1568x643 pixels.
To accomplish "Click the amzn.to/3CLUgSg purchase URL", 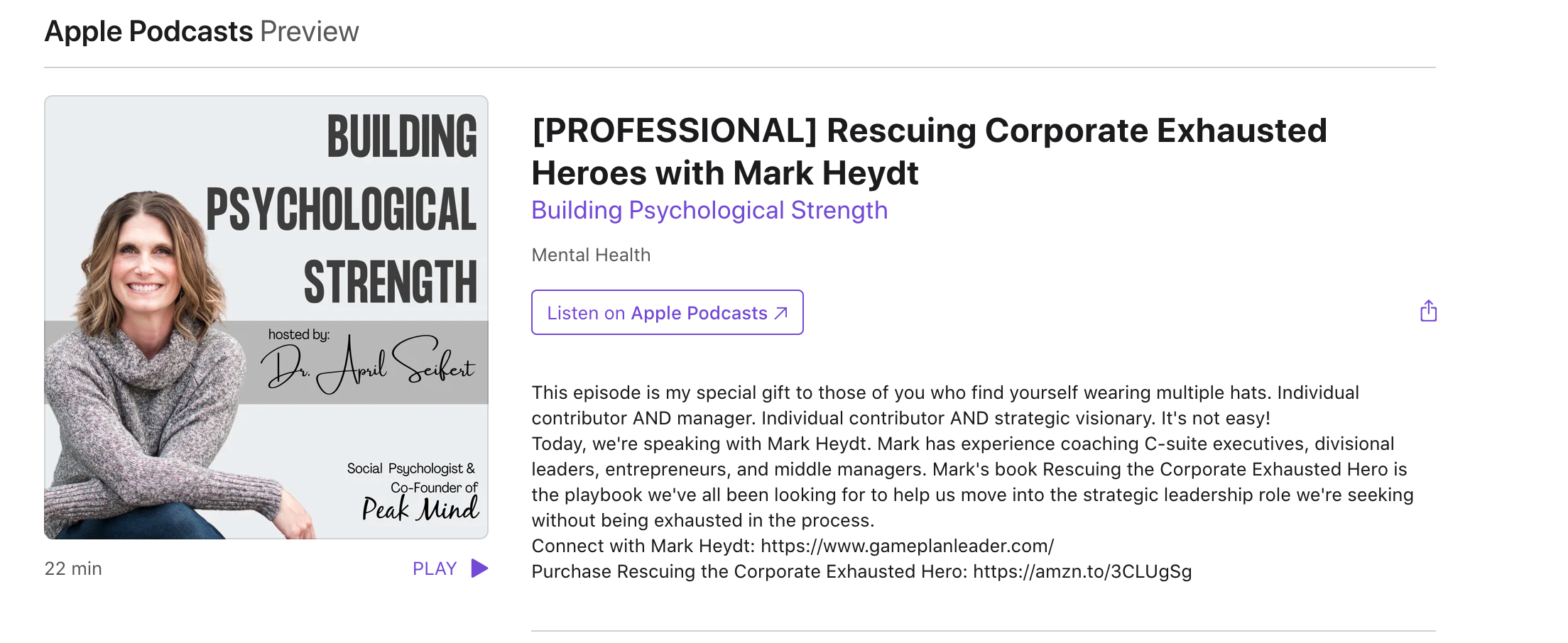I will (1082, 571).
